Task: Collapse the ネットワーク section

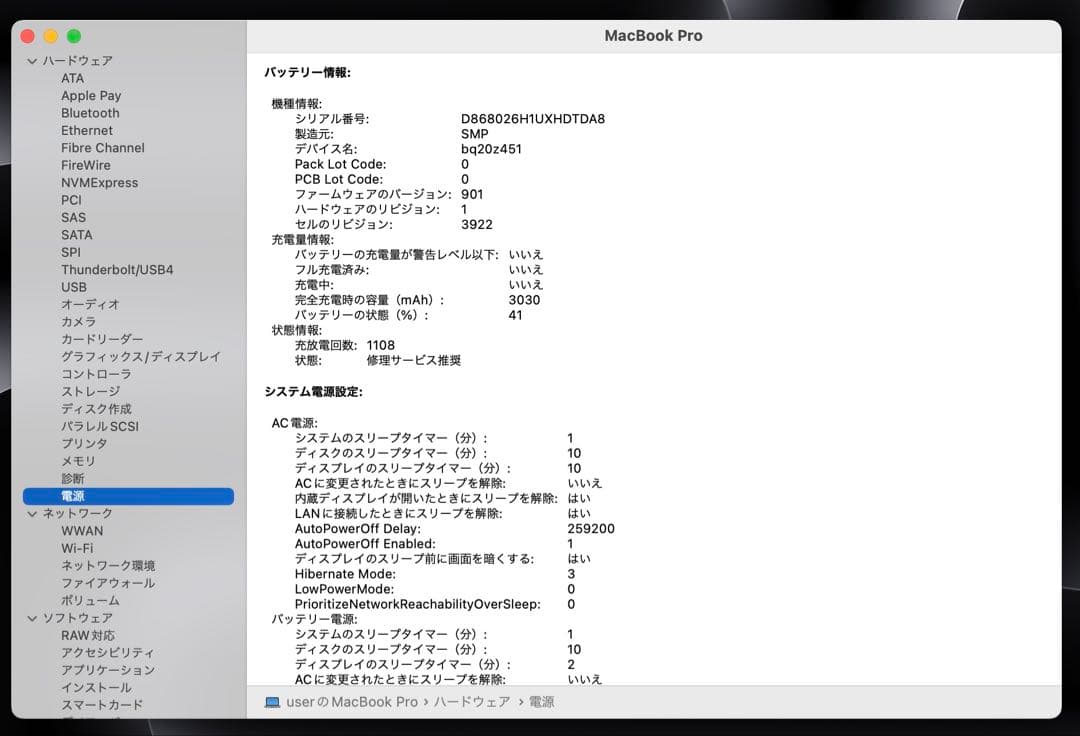Action: click(x=33, y=513)
